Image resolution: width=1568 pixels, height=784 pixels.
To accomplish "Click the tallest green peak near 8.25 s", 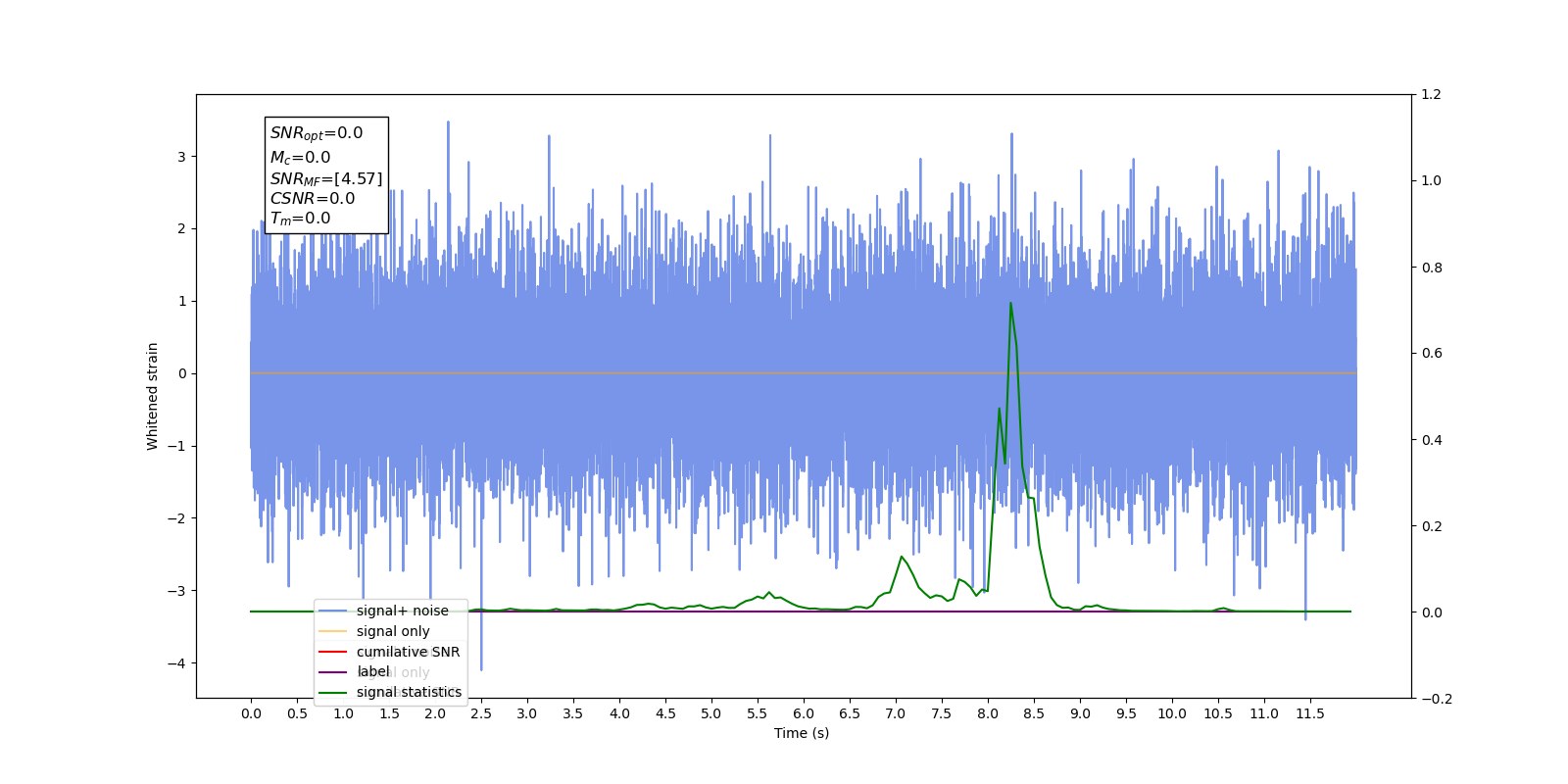I will pyautogui.click(x=1010, y=303).
